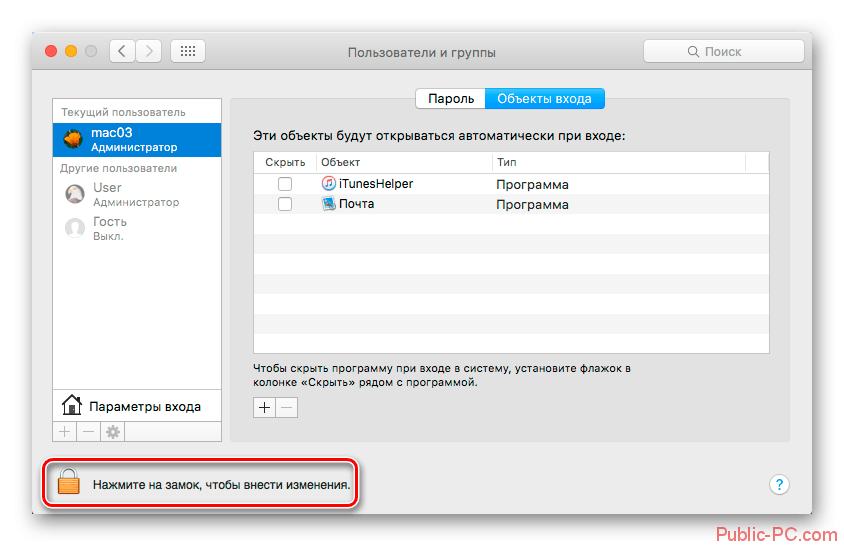
Task: Sort the list by Тип column header
Action: [x=618, y=162]
